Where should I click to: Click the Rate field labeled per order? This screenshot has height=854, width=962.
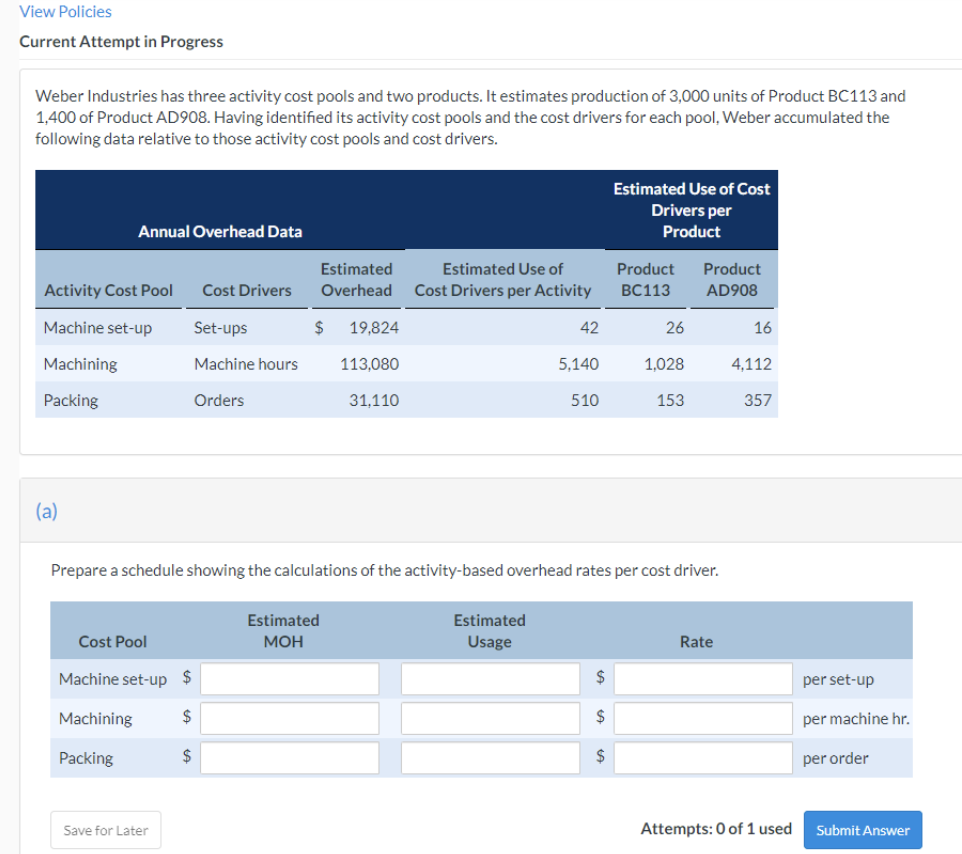pyautogui.click(x=702, y=757)
